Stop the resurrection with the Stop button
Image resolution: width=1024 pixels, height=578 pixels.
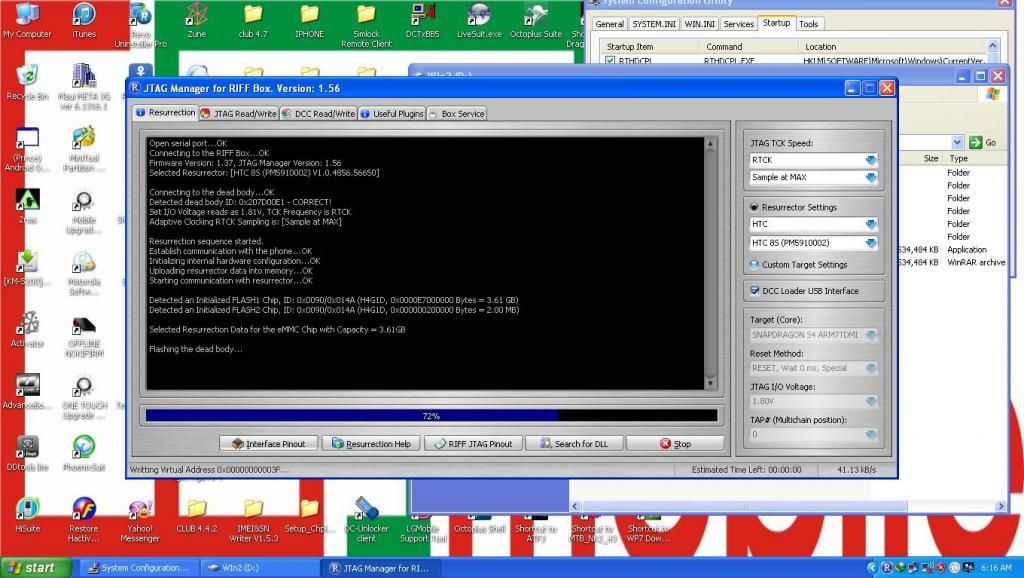tap(675, 443)
